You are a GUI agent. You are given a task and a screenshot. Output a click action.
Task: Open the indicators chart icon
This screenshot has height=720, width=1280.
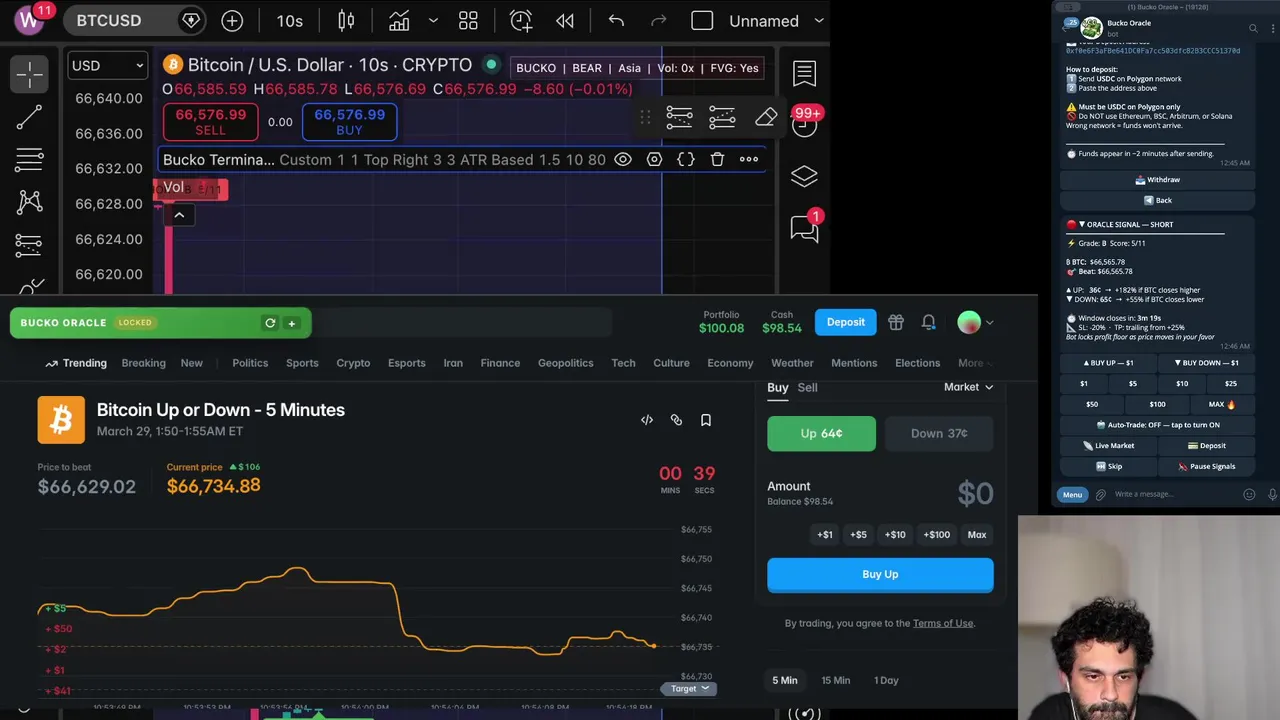coord(399,21)
